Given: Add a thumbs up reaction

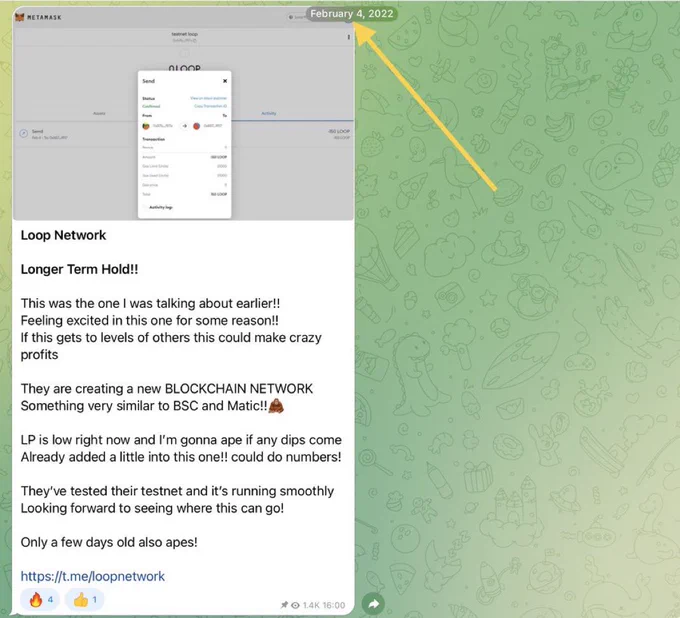Looking at the screenshot, I should pyautogui.click(x=85, y=600).
